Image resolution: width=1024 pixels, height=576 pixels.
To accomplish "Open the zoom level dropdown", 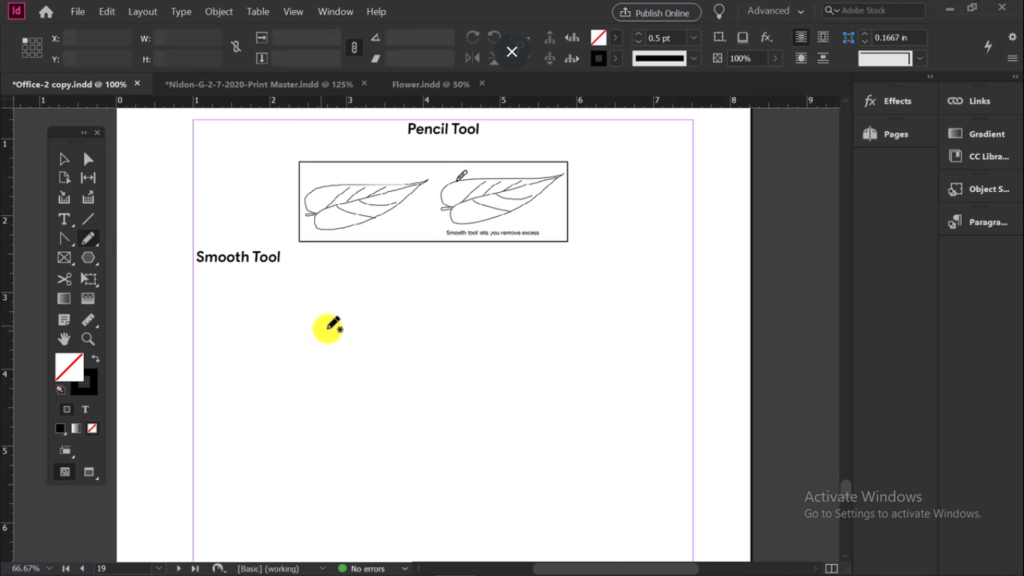I will (49, 569).
